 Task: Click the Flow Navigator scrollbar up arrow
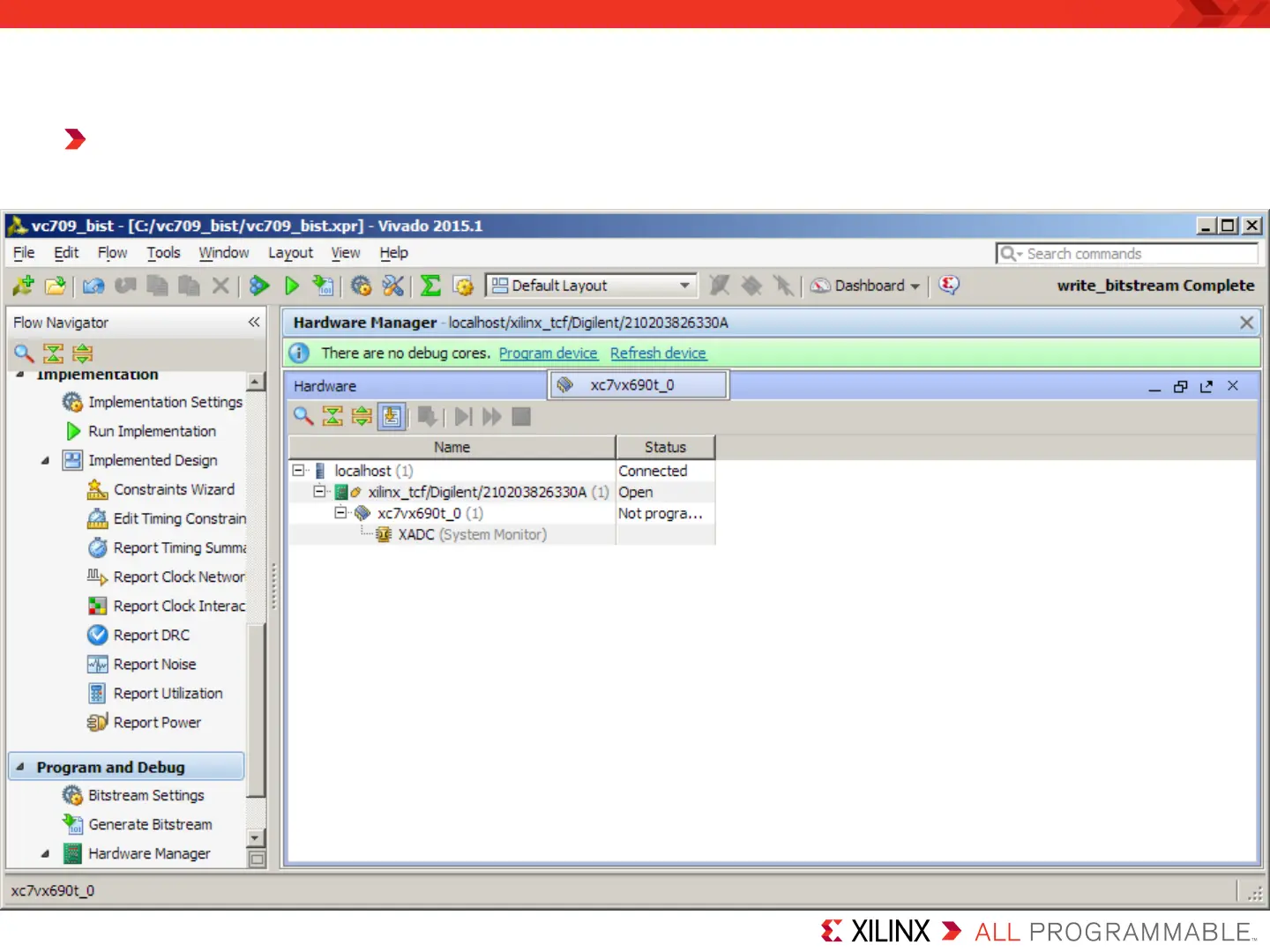click(256, 382)
